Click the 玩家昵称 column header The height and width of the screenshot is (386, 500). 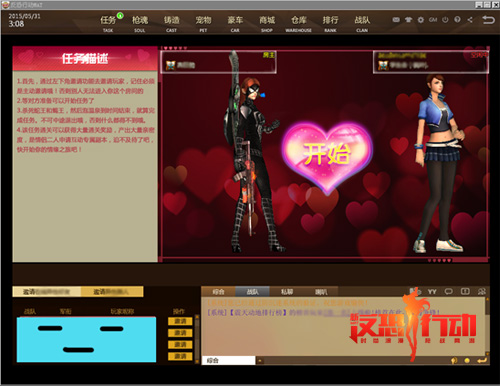[x=122, y=311]
